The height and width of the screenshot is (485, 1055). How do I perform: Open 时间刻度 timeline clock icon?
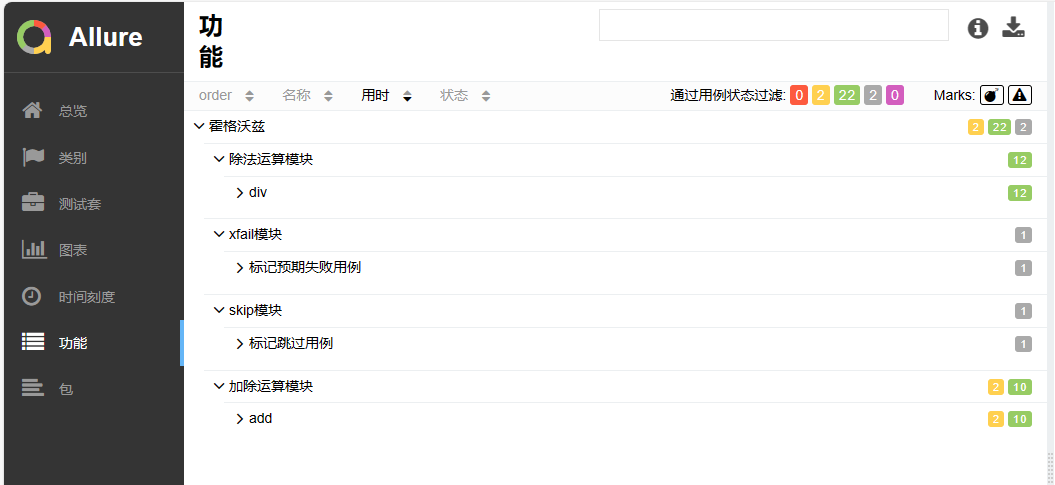point(32,296)
